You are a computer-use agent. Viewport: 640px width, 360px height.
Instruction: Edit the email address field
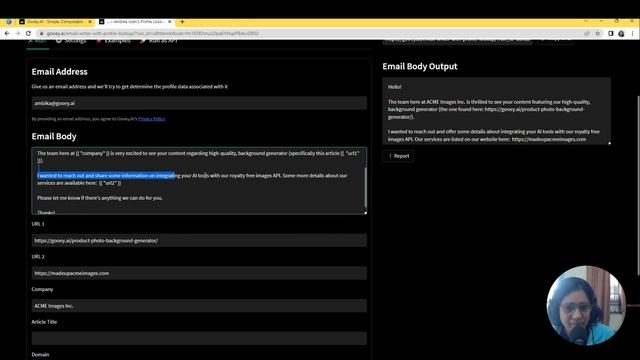199,103
